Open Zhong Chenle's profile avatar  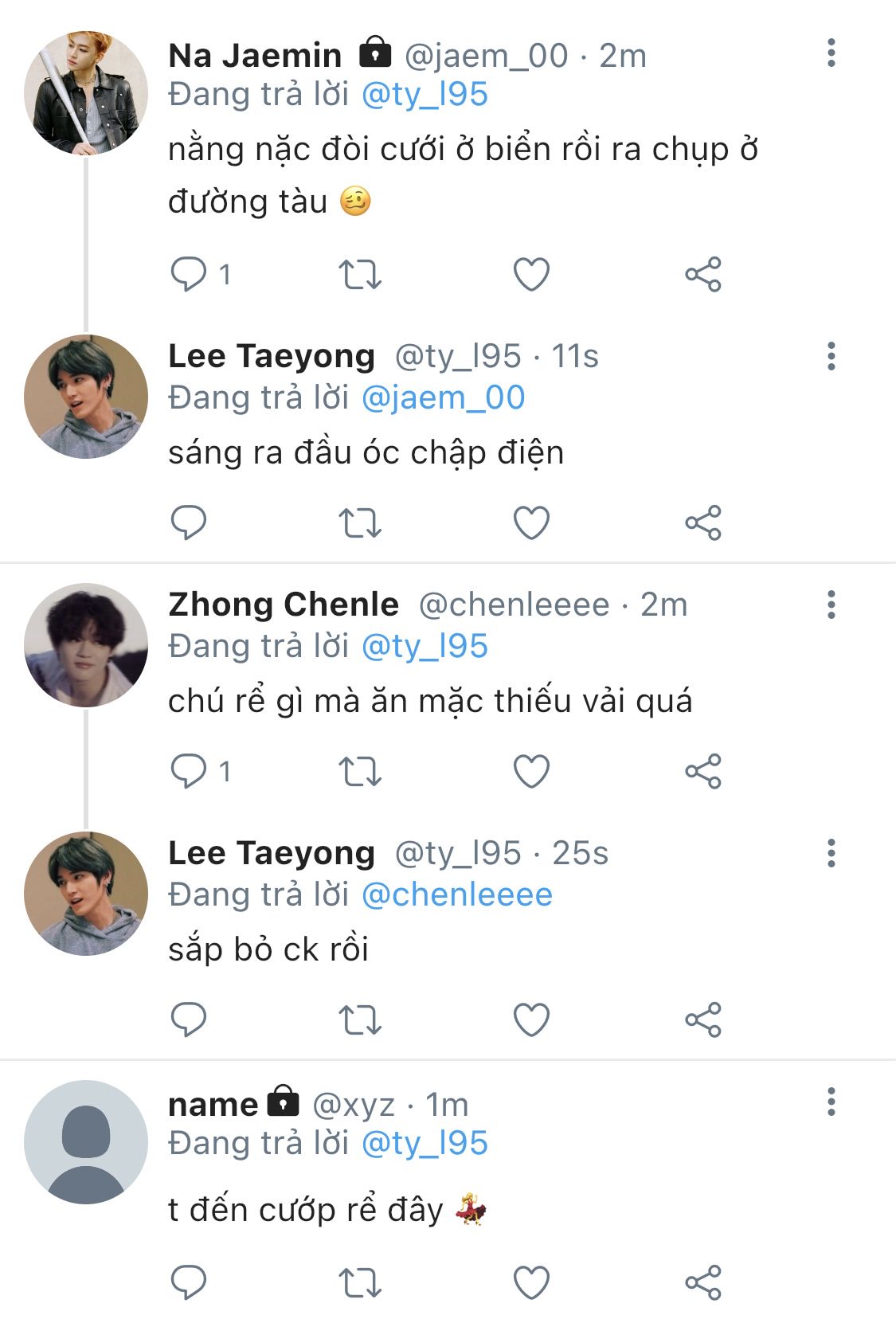[86, 645]
